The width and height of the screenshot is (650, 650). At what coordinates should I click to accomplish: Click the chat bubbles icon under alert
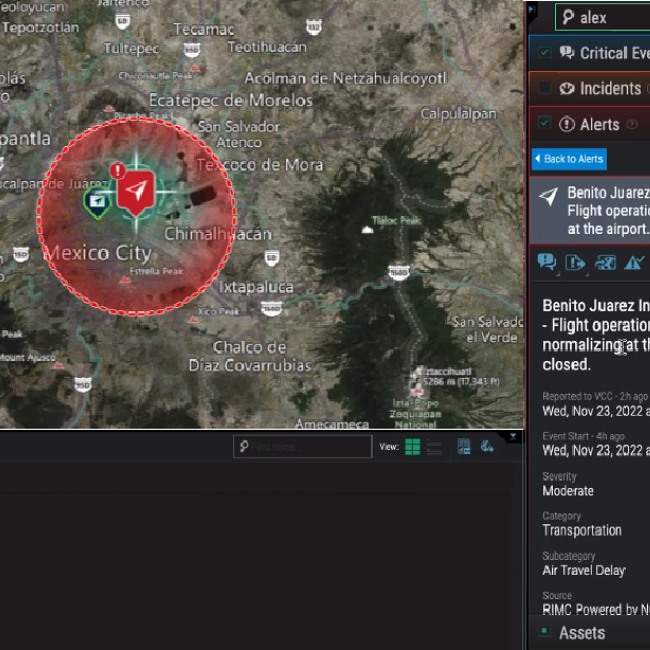[x=546, y=263]
